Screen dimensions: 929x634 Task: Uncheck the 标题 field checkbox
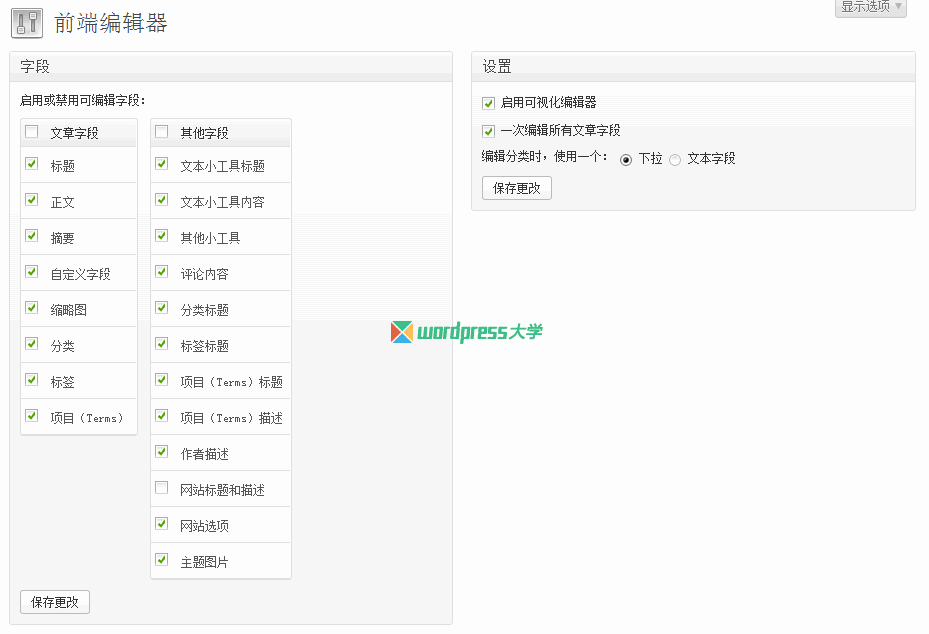[x=32, y=164]
